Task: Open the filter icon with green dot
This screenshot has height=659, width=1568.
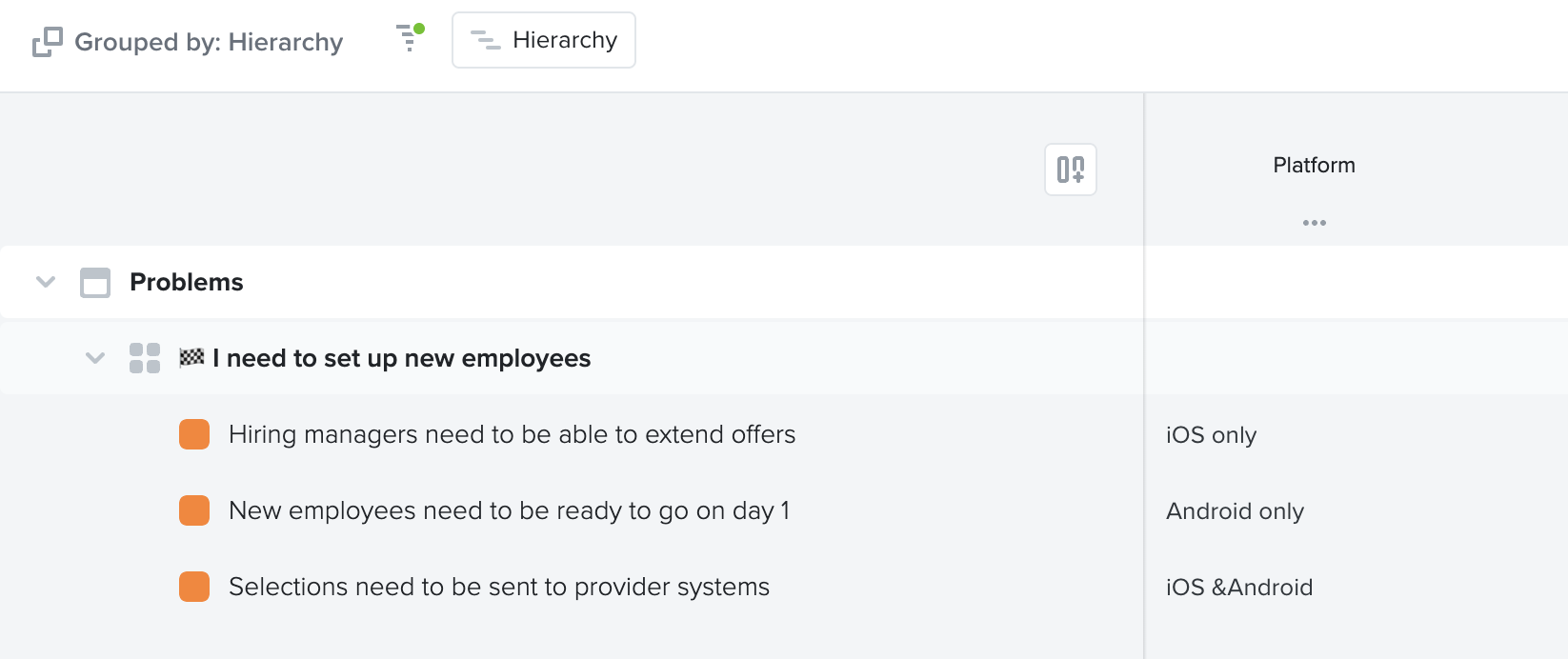Action: click(410, 38)
